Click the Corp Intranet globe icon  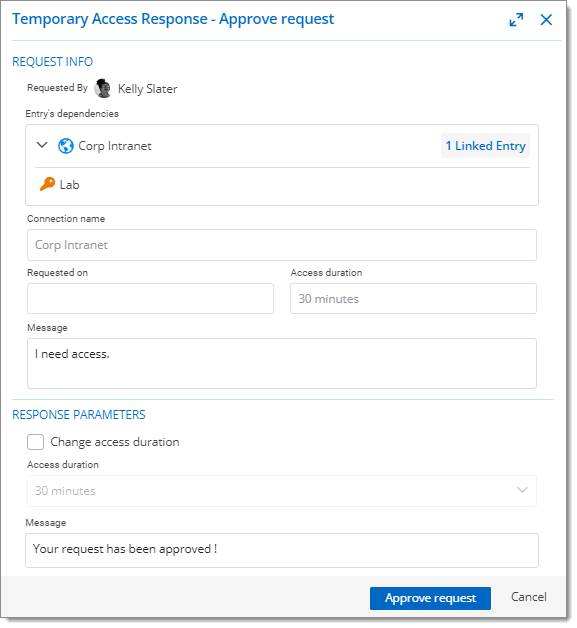pos(66,146)
